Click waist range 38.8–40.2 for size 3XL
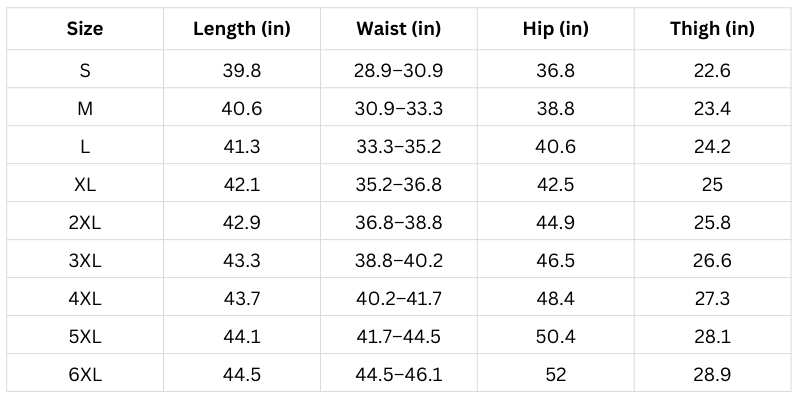 (x=399, y=261)
